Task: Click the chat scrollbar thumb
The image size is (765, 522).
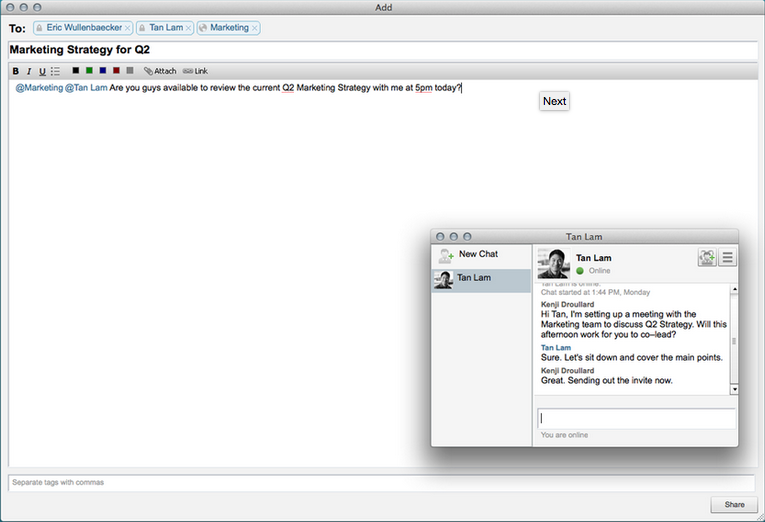Action: pos(734,341)
